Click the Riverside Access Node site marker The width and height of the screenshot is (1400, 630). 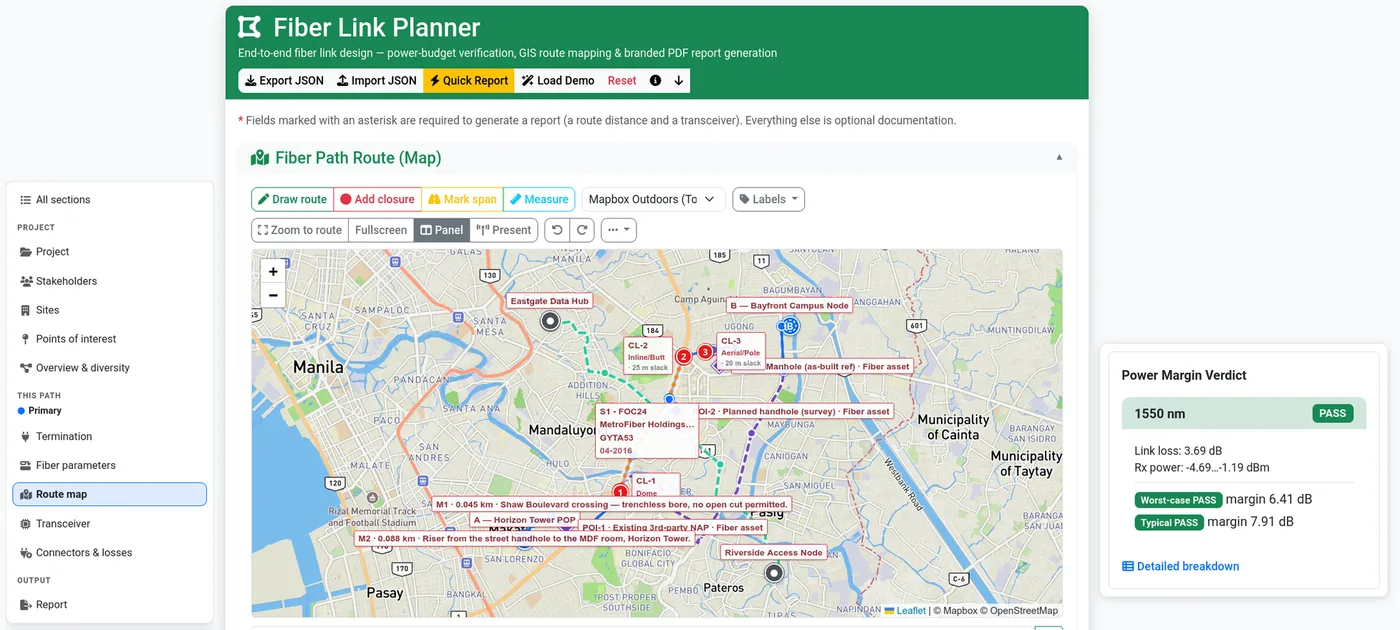click(774, 573)
